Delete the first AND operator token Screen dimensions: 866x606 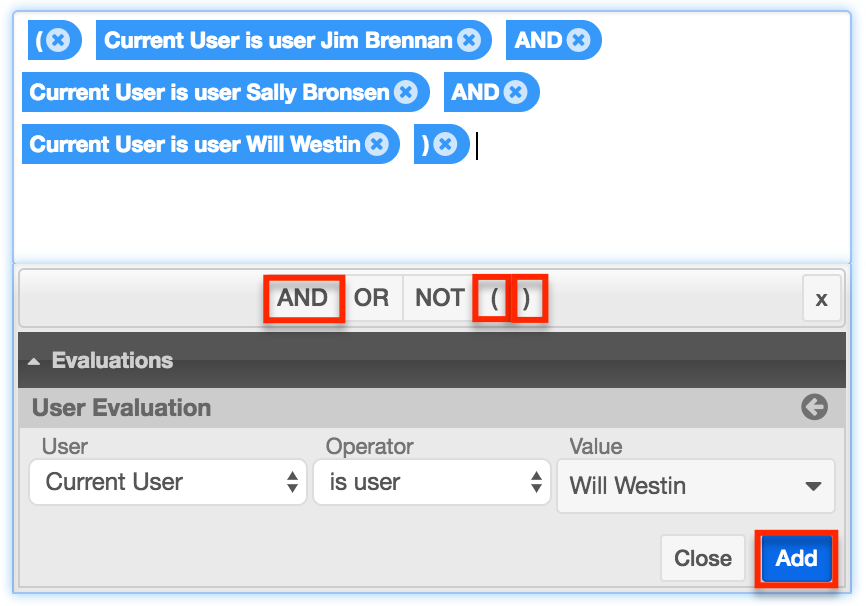(x=578, y=41)
